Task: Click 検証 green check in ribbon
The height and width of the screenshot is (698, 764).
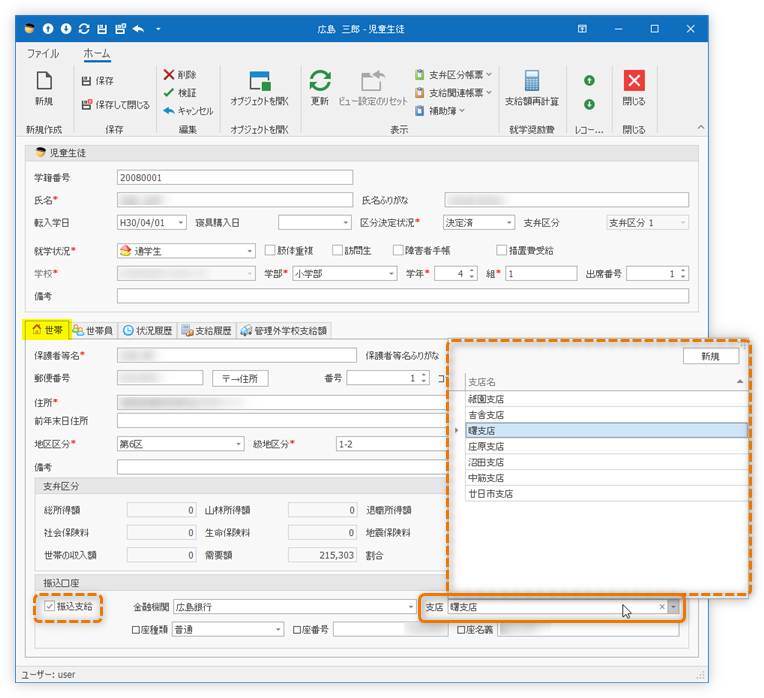Action: pos(180,93)
